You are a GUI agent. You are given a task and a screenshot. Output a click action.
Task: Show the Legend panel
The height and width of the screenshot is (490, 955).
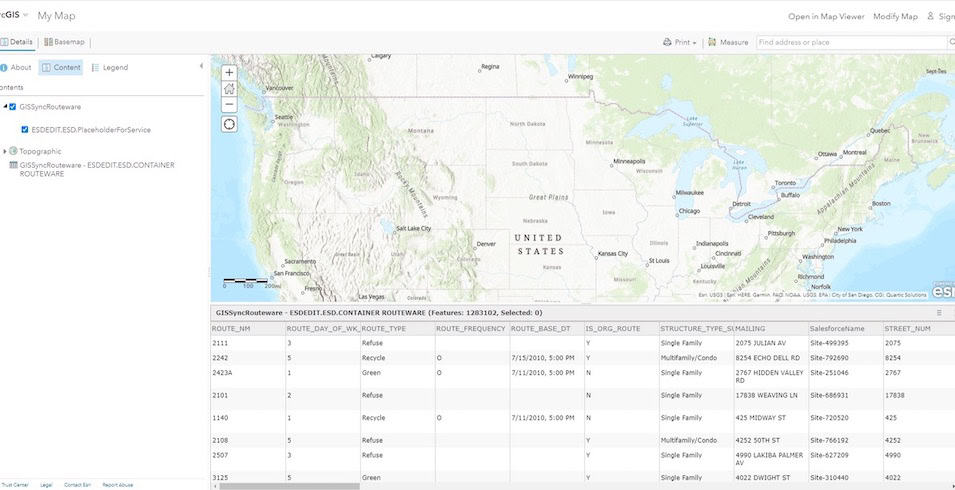tap(110, 67)
